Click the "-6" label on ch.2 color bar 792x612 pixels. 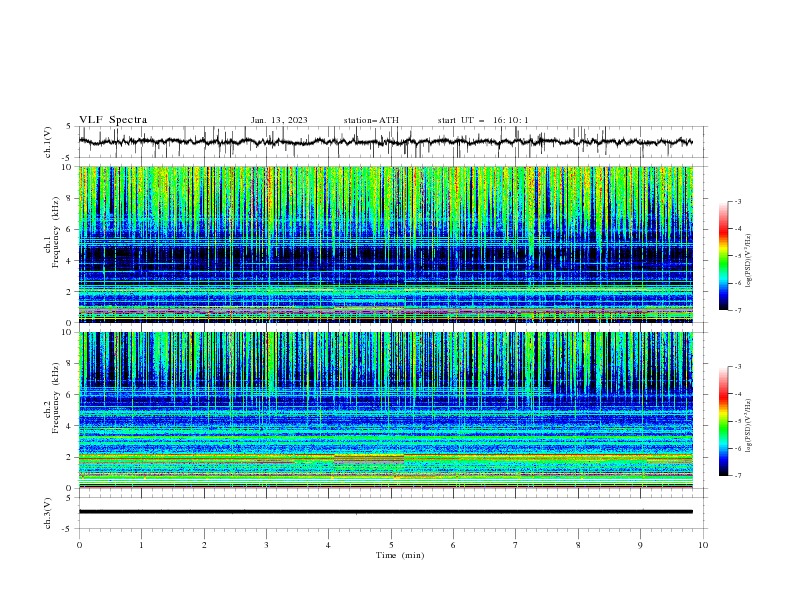pyautogui.click(x=738, y=448)
